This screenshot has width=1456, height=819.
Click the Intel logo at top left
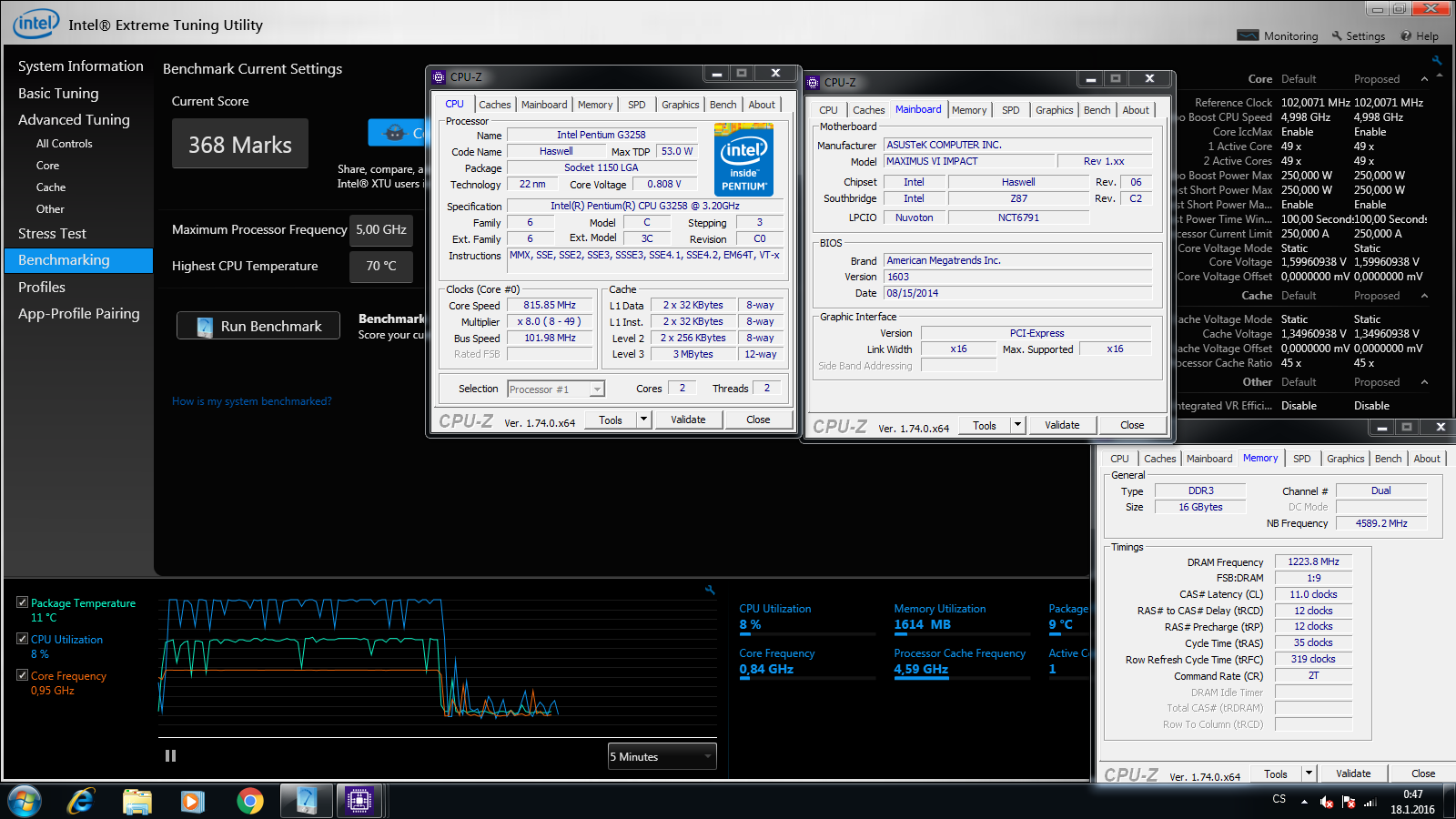pos(36,24)
